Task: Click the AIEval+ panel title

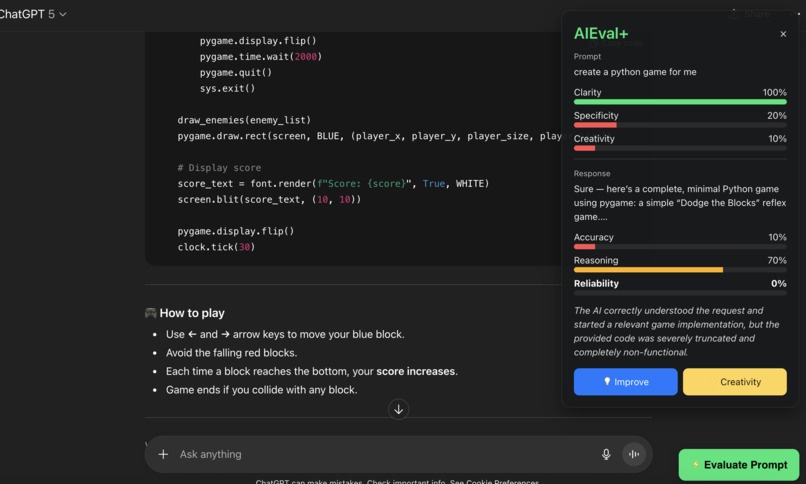Action: [x=601, y=34]
